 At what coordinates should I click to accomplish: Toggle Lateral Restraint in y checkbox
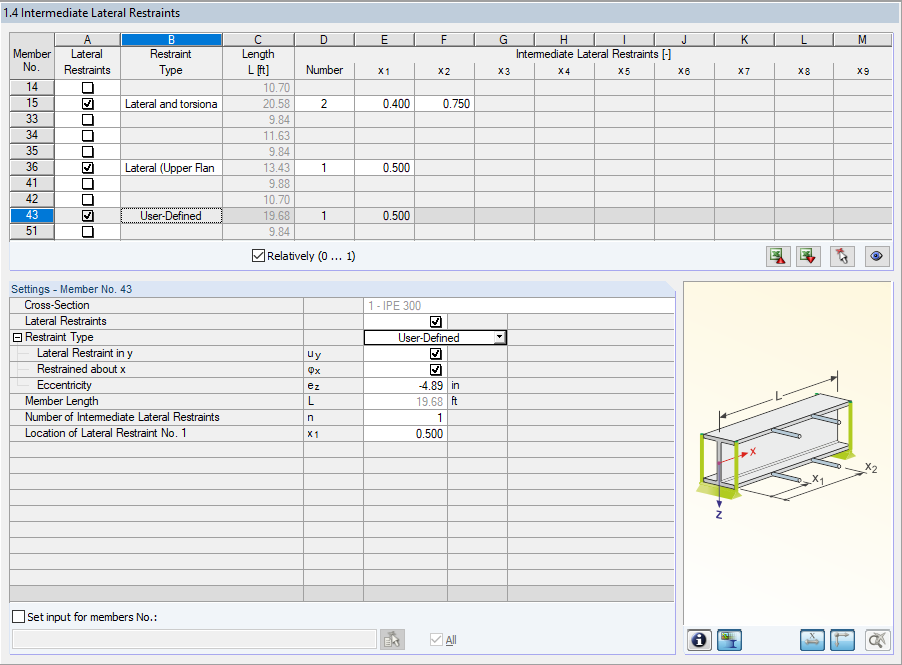[435, 353]
